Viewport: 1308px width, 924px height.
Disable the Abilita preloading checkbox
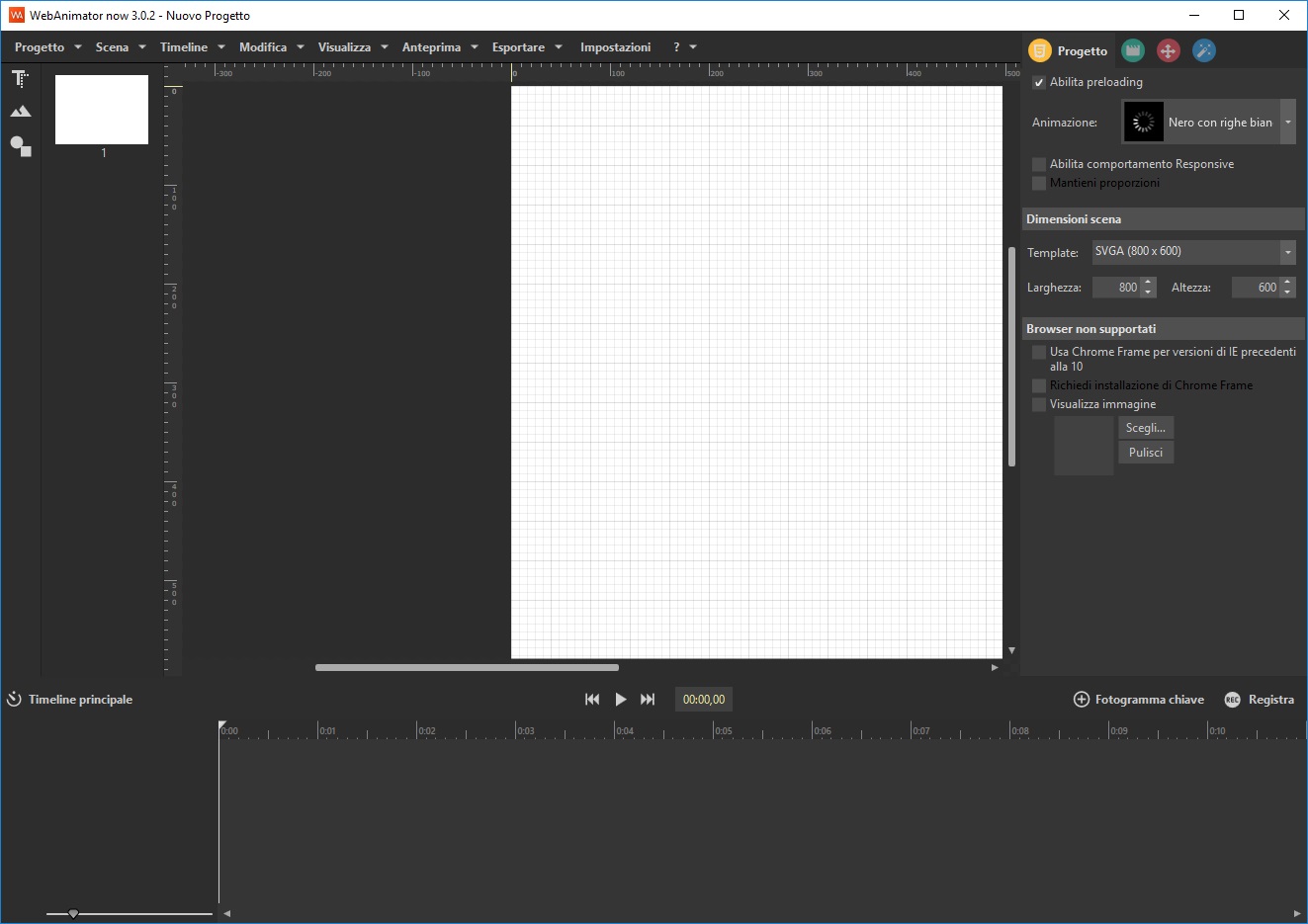1039,83
